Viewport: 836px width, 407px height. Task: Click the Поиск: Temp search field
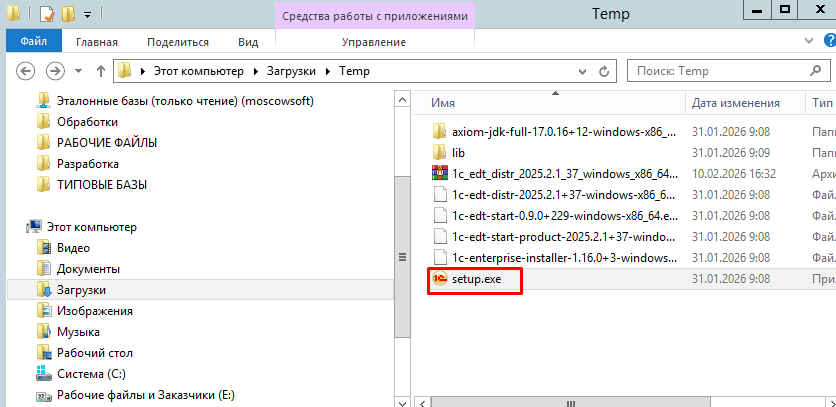[720, 72]
